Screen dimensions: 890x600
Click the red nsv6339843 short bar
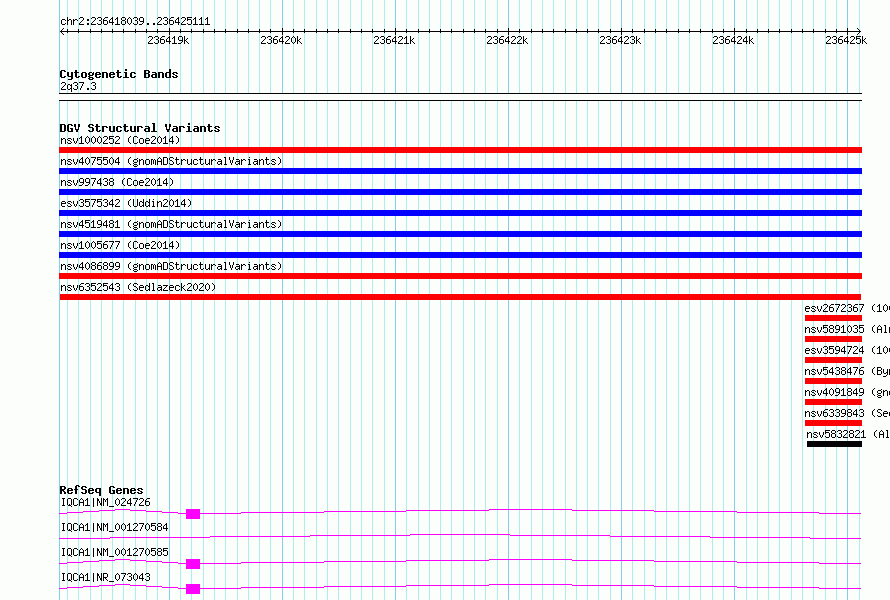[x=833, y=423]
